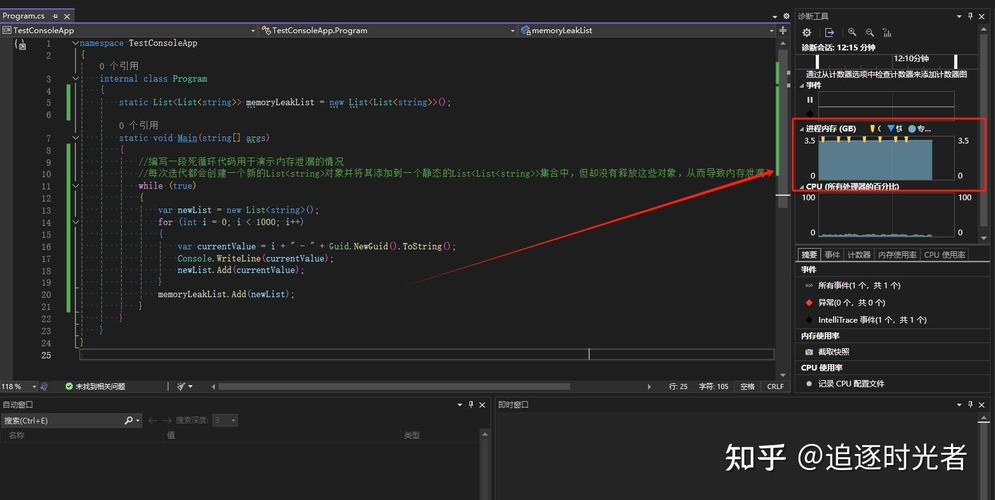The width and height of the screenshot is (995, 500).
Task: Switch to the 计数器 counters tab
Action: pos(859,254)
